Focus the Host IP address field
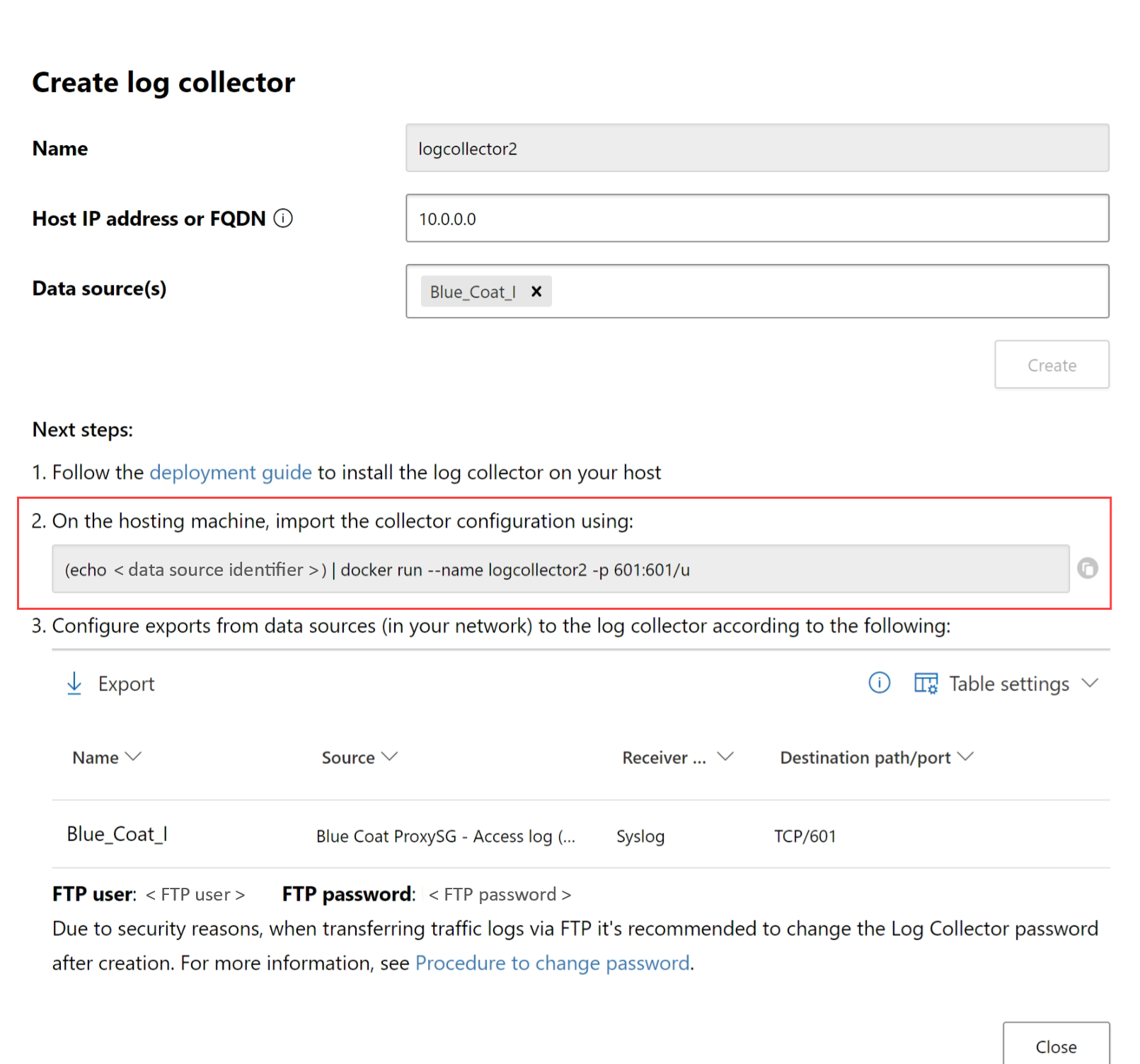The height and width of the screenshot is (1064, 1140). point(756,219)
